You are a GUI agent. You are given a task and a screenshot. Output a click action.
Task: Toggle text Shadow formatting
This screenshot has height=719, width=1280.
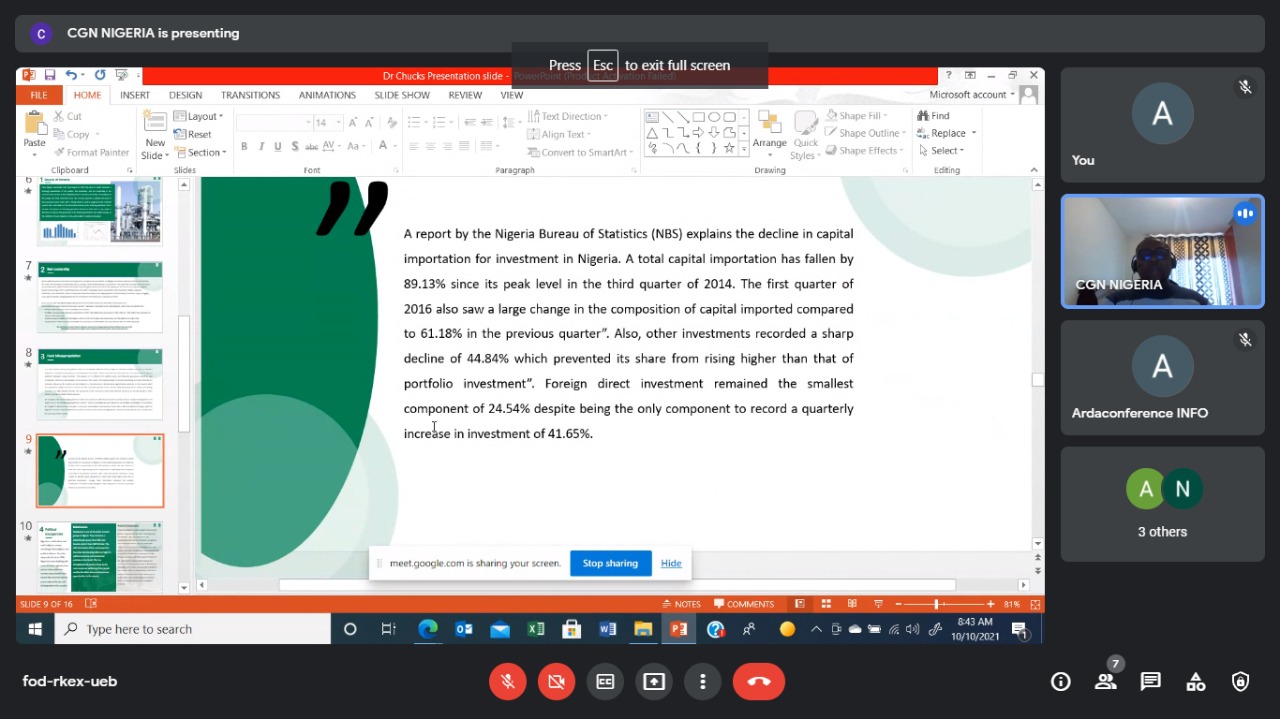296,146
